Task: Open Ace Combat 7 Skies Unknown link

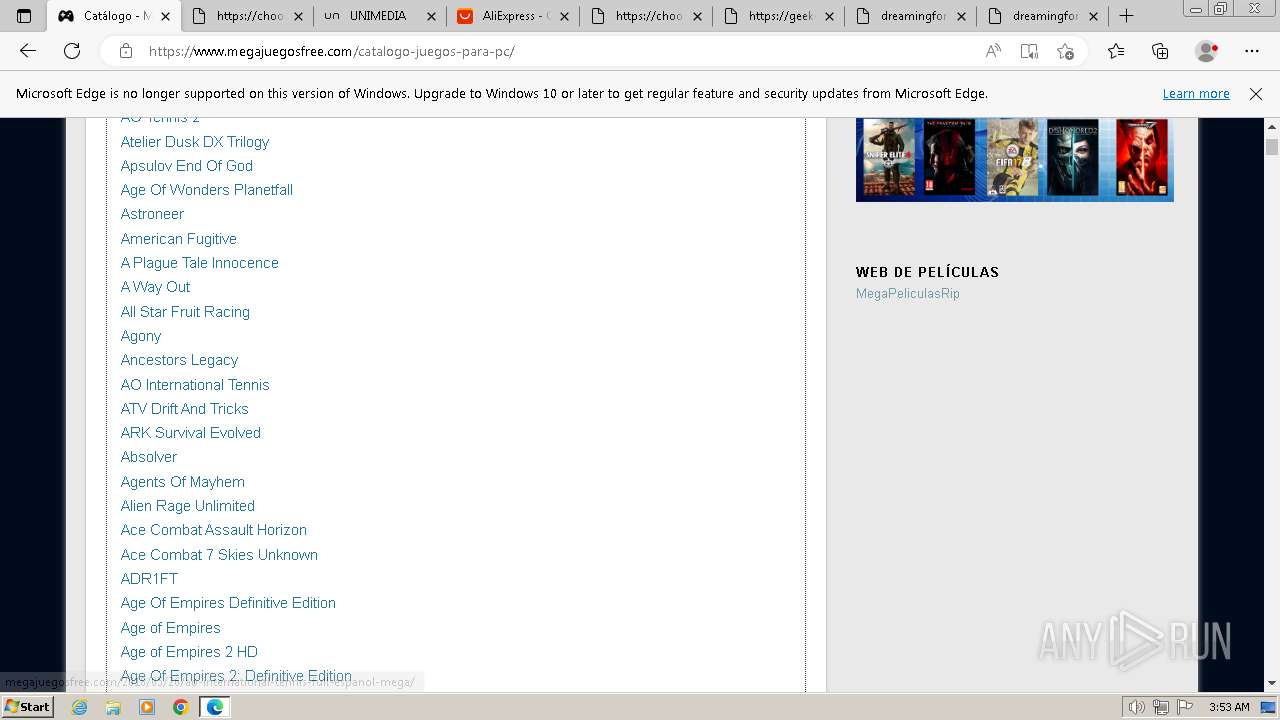Action: [219, 555]
